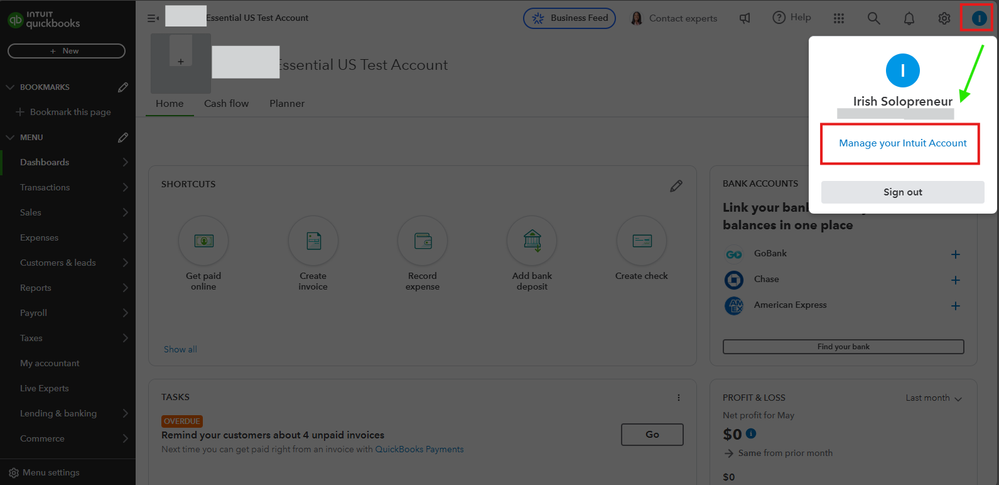999x485 pixels.
Task: Expand the Reports submenu arrow
Action: pos(125,288)
